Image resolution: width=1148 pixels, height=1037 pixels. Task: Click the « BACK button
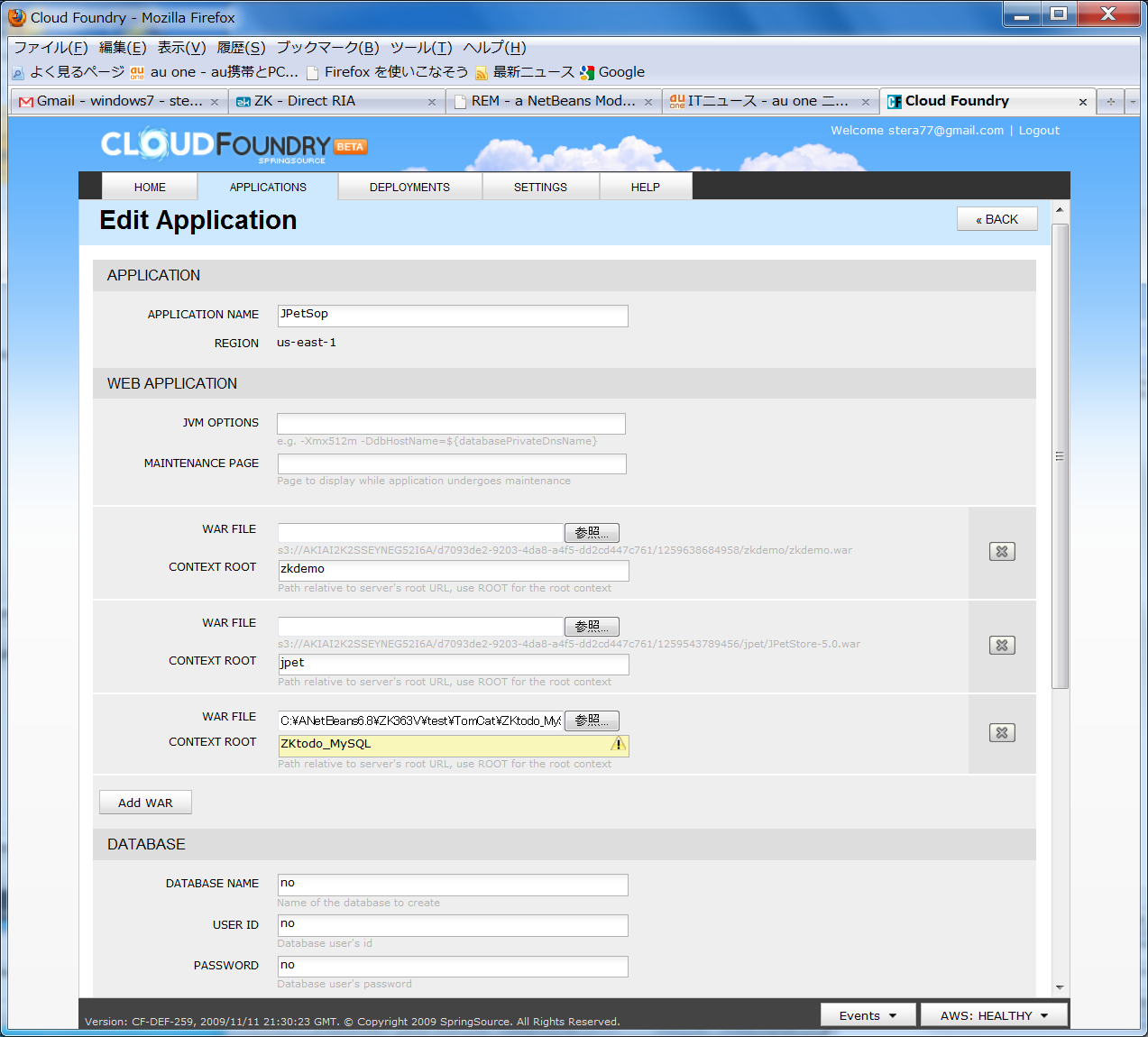(x=996, y=219)
